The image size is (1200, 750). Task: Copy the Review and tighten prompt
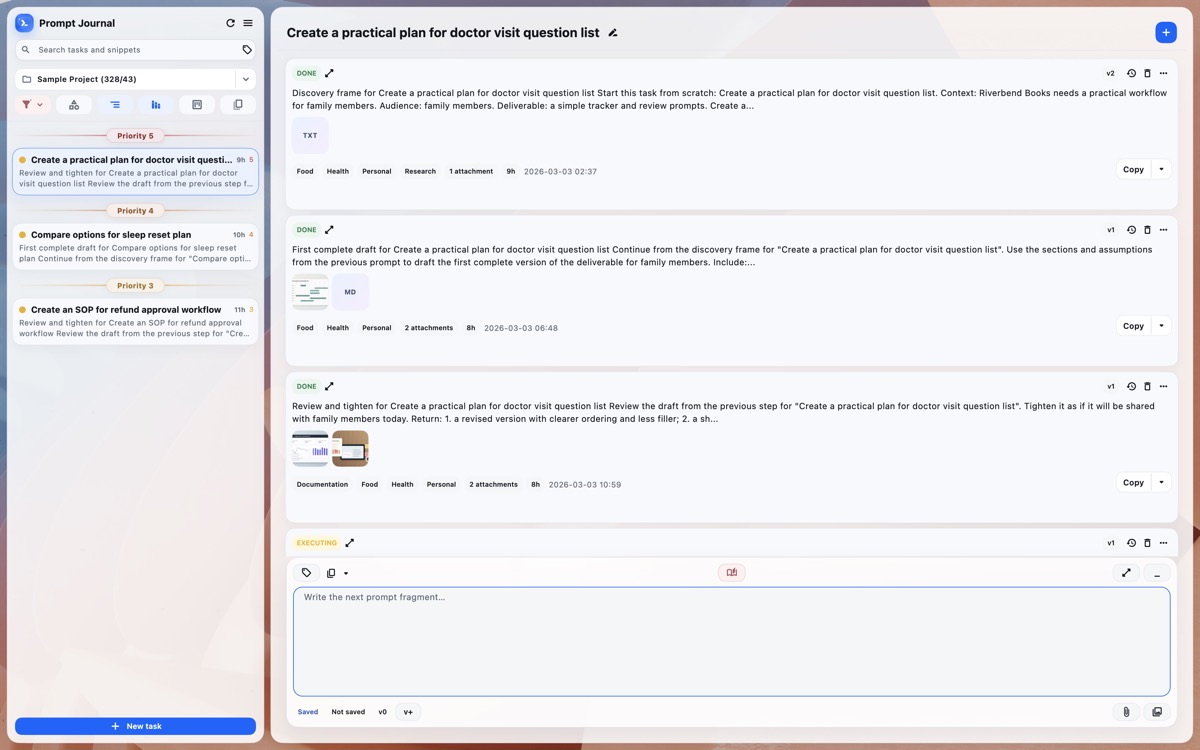tap(1133, 482)
